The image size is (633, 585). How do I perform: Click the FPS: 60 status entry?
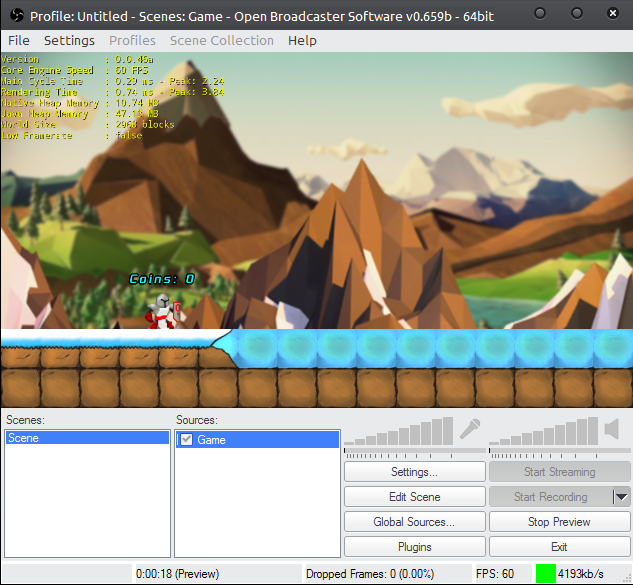[x=495, y=574]
